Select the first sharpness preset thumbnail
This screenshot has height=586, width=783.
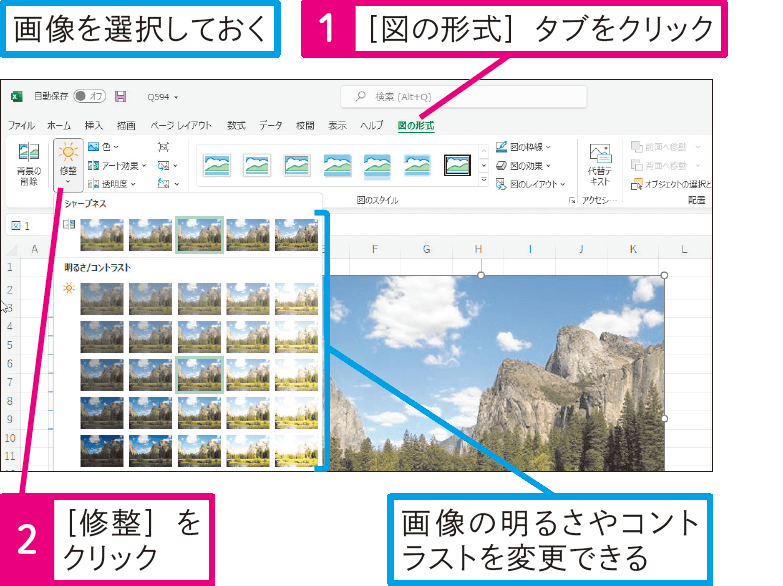coord(102,235)
